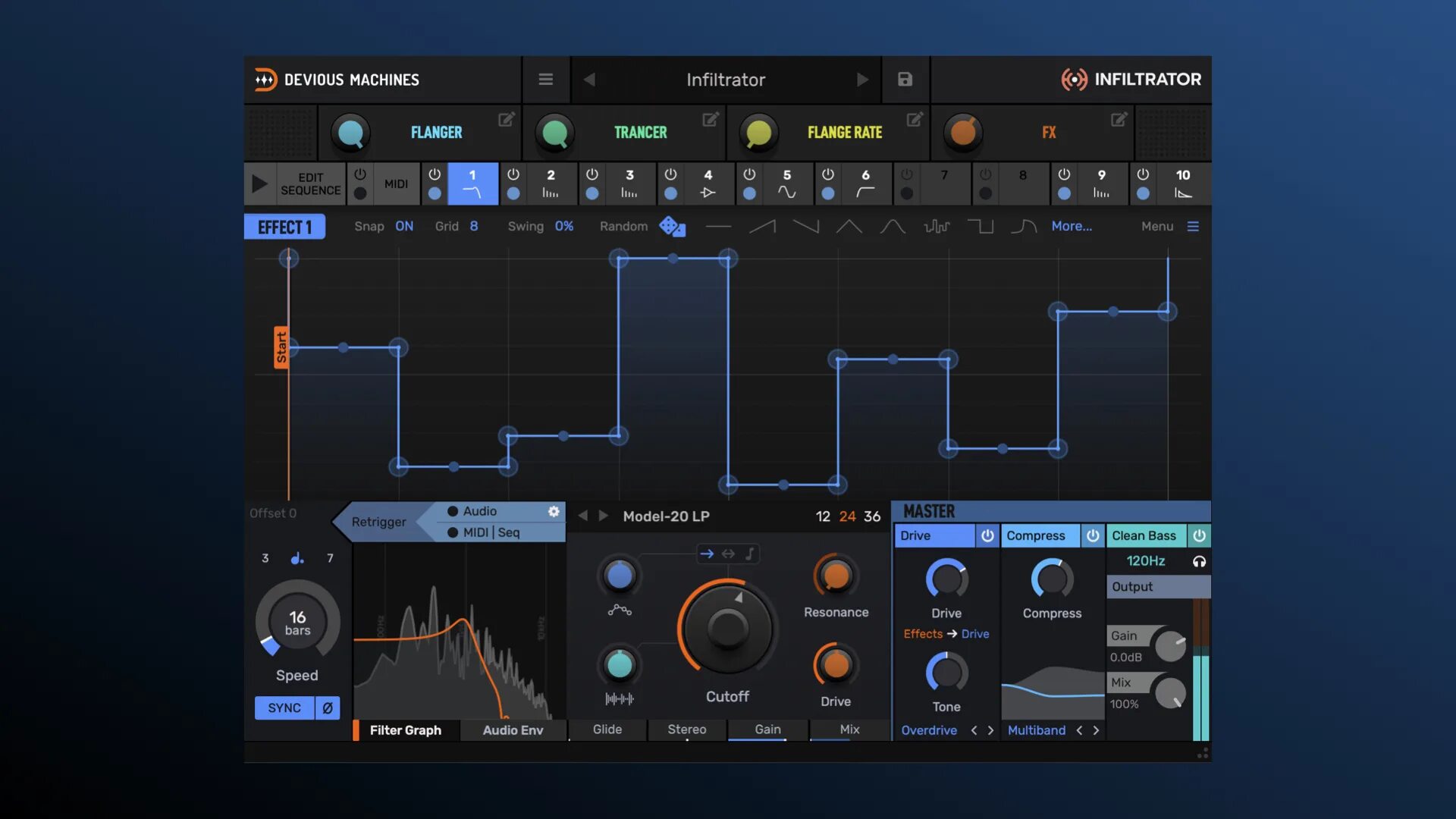
Task: Switch to the Audio Env tab
Action: 513,730
